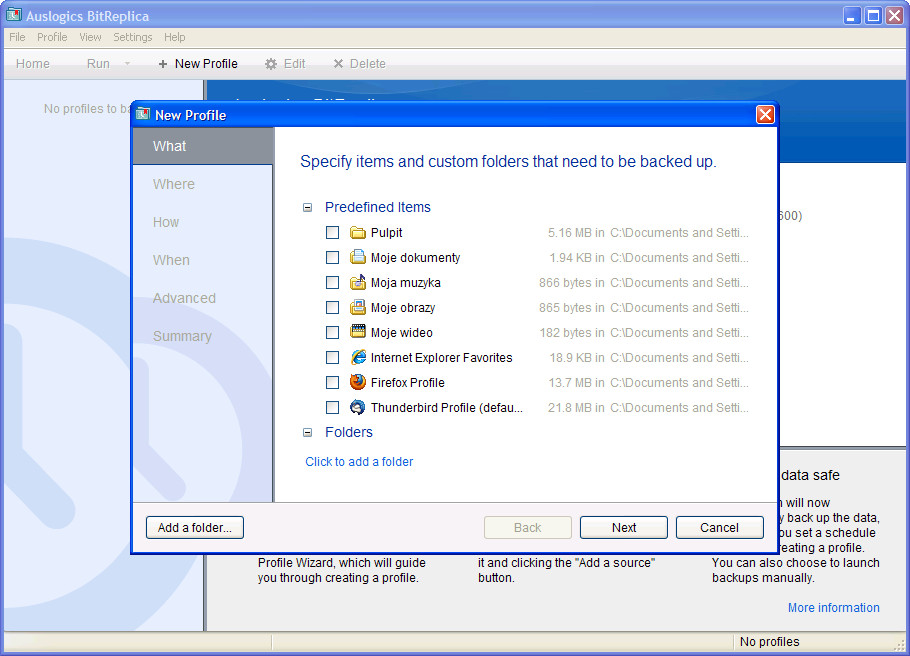Select the How wizard step

(x=203, y=222)
